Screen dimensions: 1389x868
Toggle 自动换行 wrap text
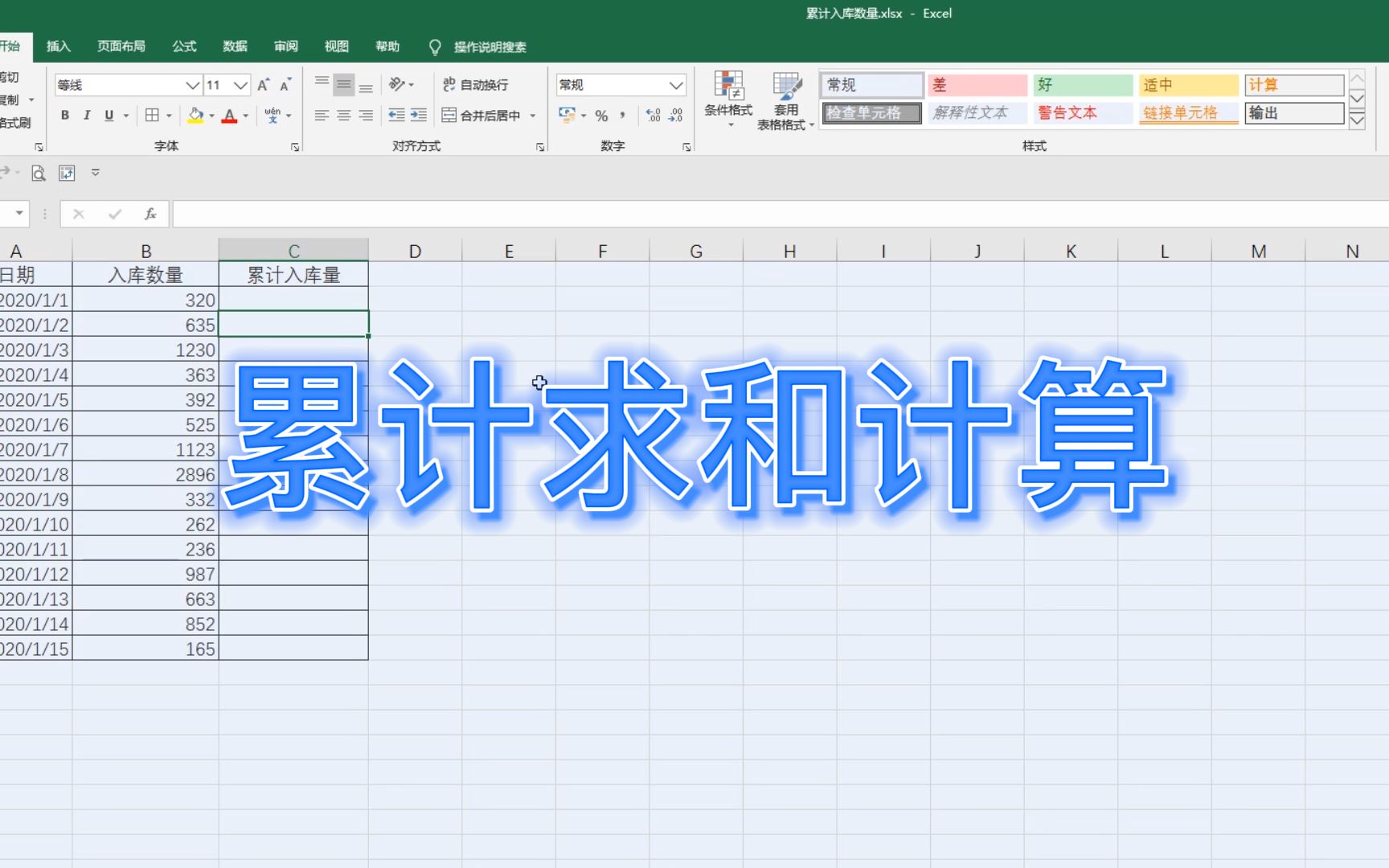(475, 85)
